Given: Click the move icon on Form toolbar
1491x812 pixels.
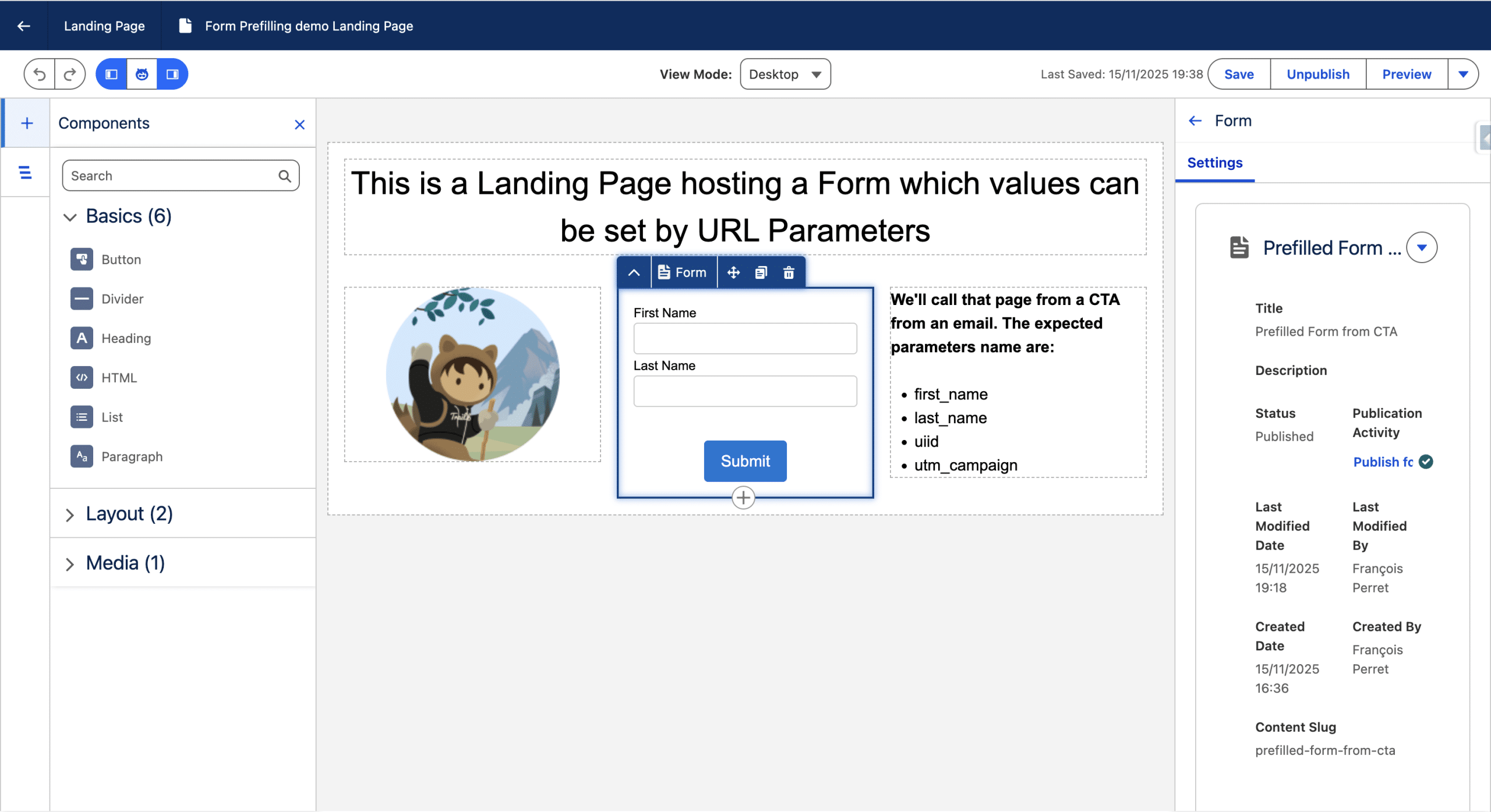Looking at the screenshot, I should [x=733, y=272].
